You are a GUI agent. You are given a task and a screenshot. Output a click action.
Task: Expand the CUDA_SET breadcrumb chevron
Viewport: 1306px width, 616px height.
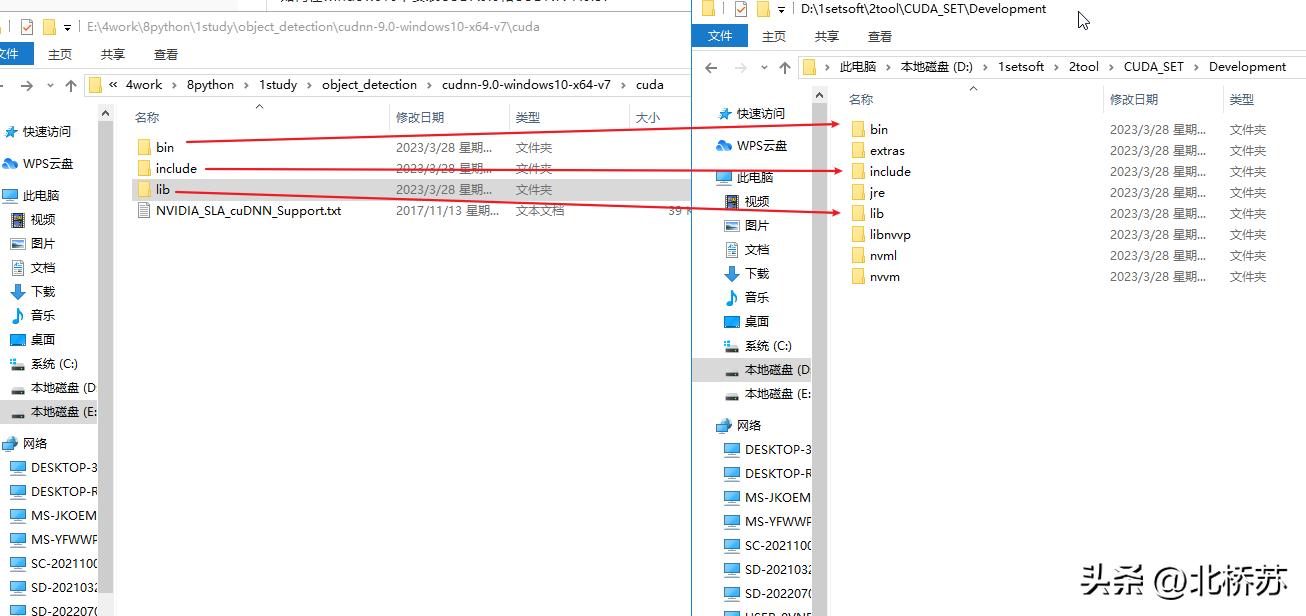point(1195,66)
